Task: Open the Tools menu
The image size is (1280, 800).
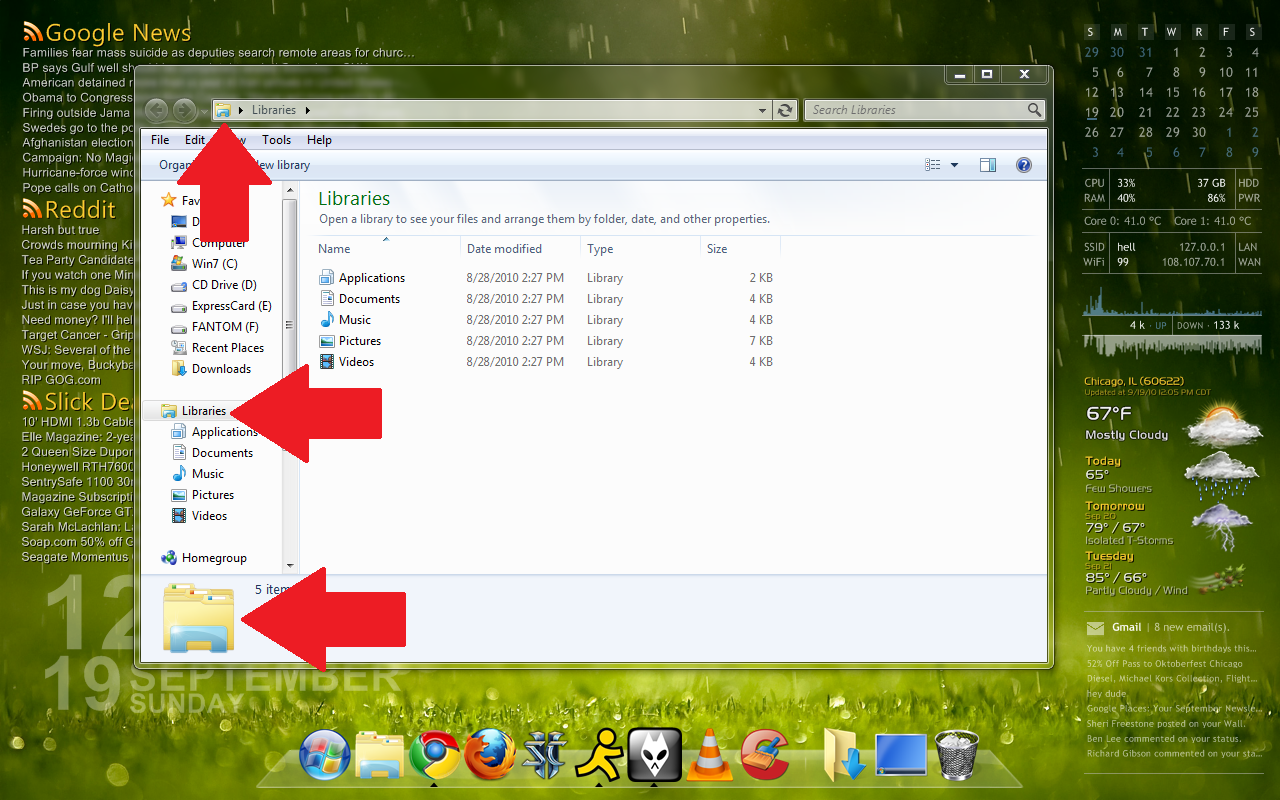Action: pos(276,140)
